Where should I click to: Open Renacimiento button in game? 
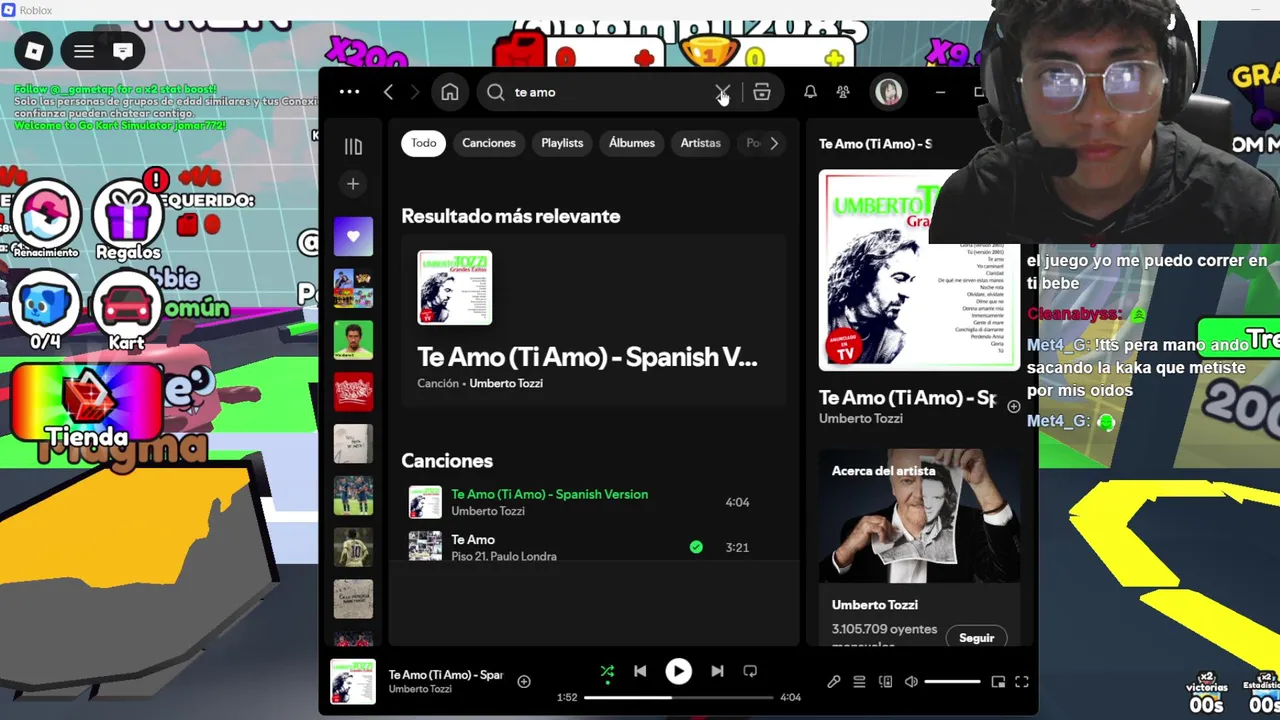tap(46, 217)
